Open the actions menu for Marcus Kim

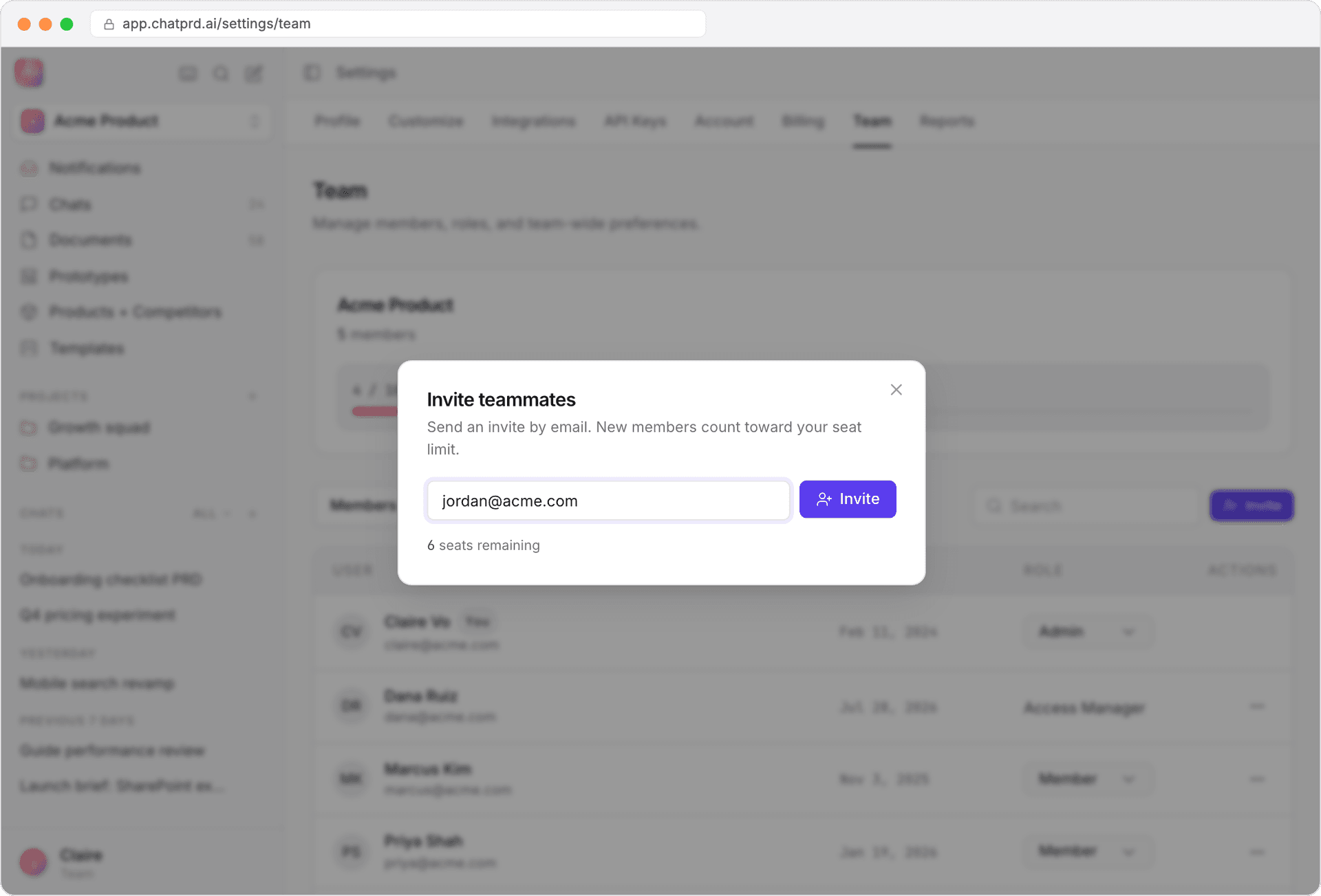pos(1257,778)
